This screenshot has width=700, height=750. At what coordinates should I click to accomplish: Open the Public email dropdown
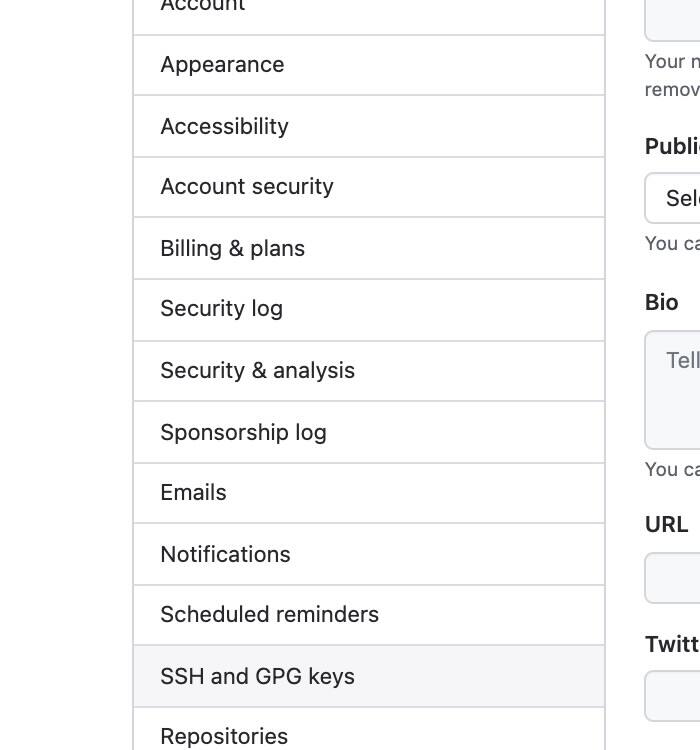(x=673, y=198)
